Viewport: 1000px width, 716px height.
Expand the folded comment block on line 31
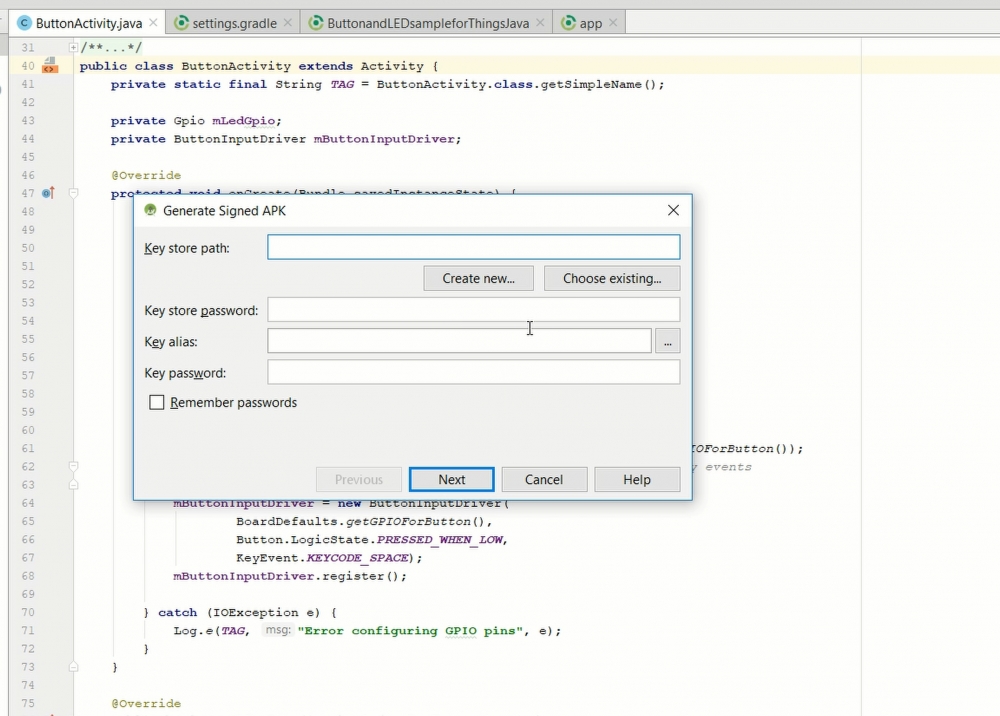click(x=74, y=48)
